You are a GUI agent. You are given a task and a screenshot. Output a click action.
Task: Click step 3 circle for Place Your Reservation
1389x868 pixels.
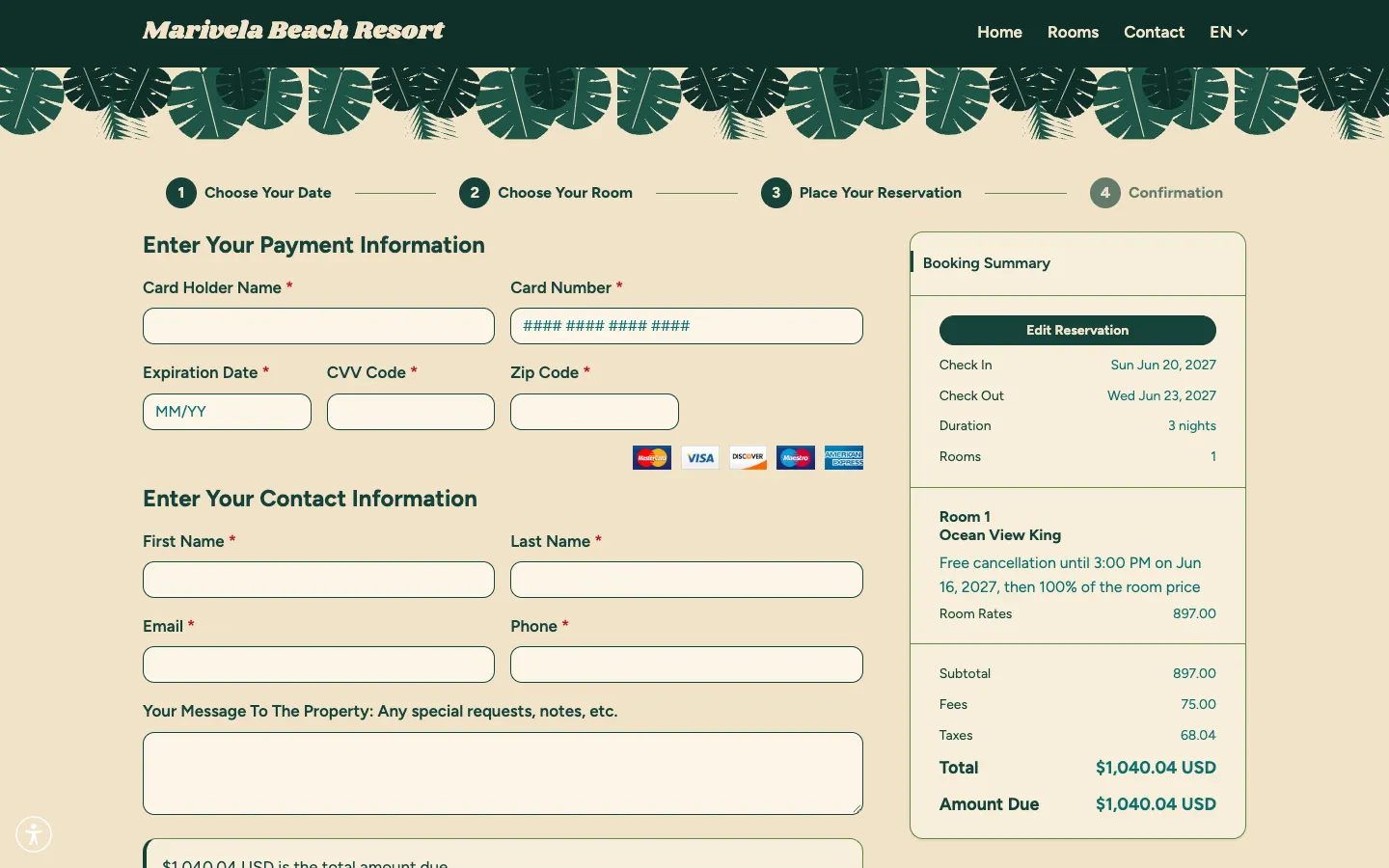pyautogui.click(x=776, y=193)
